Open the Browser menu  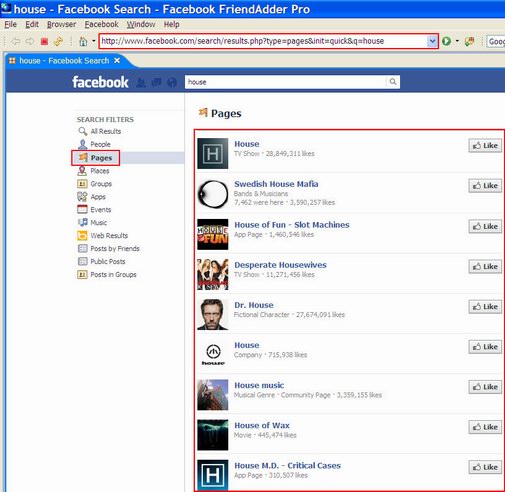[x=61, y=24]
